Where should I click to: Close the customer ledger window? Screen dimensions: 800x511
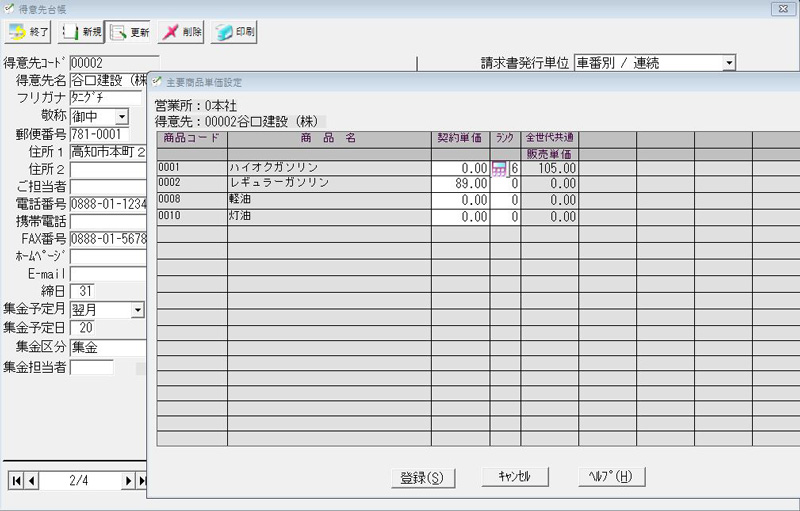(777, 8)
